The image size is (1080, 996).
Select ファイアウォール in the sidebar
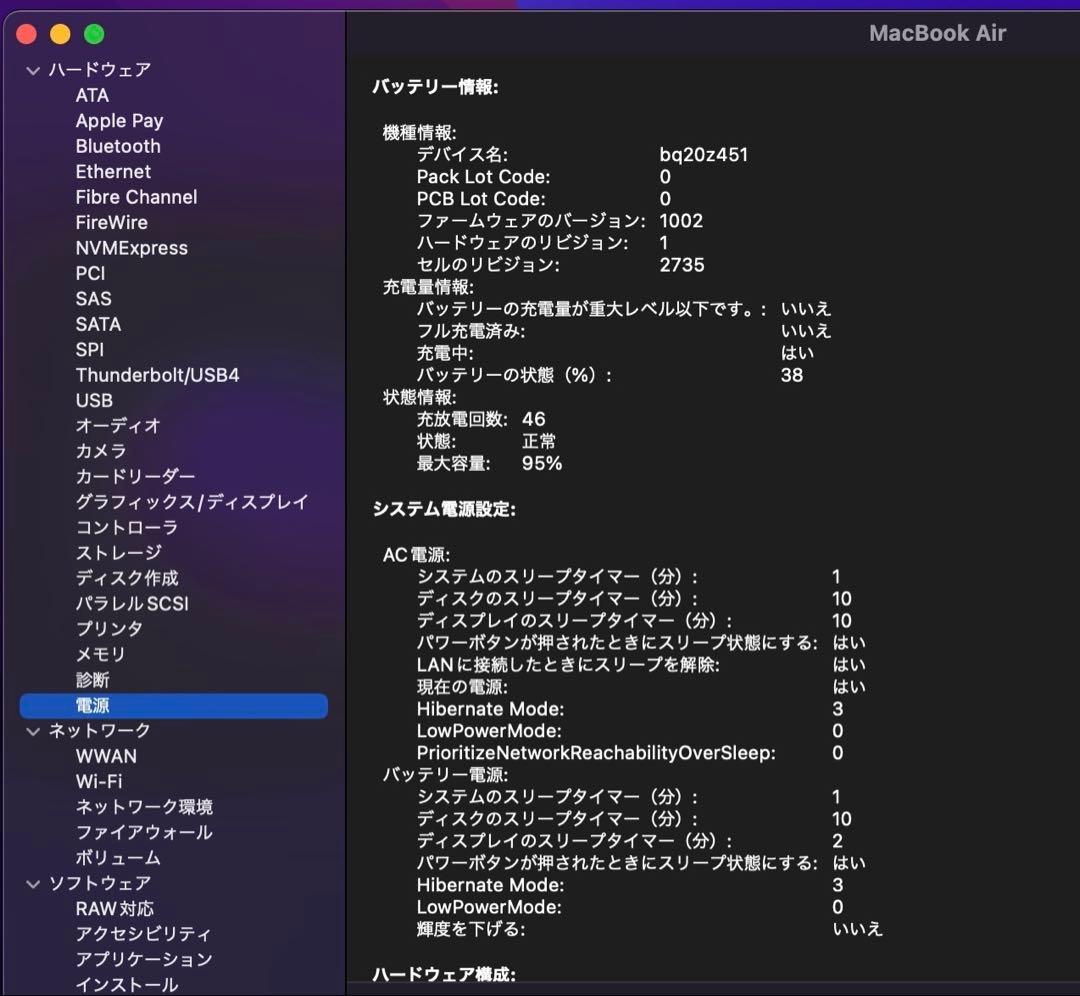[144, 832]
